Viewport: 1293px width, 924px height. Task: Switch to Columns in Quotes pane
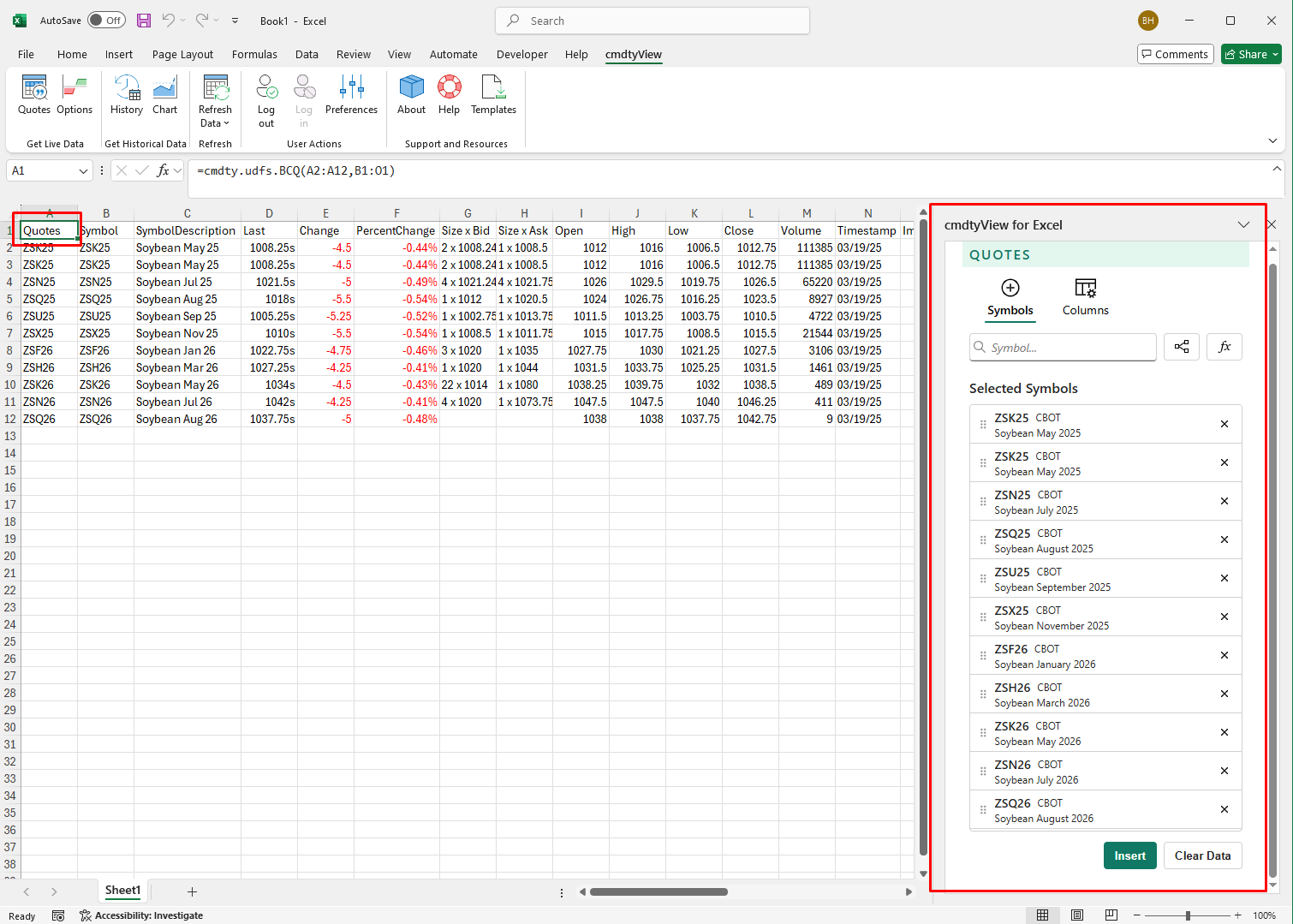click(1086, 297)
